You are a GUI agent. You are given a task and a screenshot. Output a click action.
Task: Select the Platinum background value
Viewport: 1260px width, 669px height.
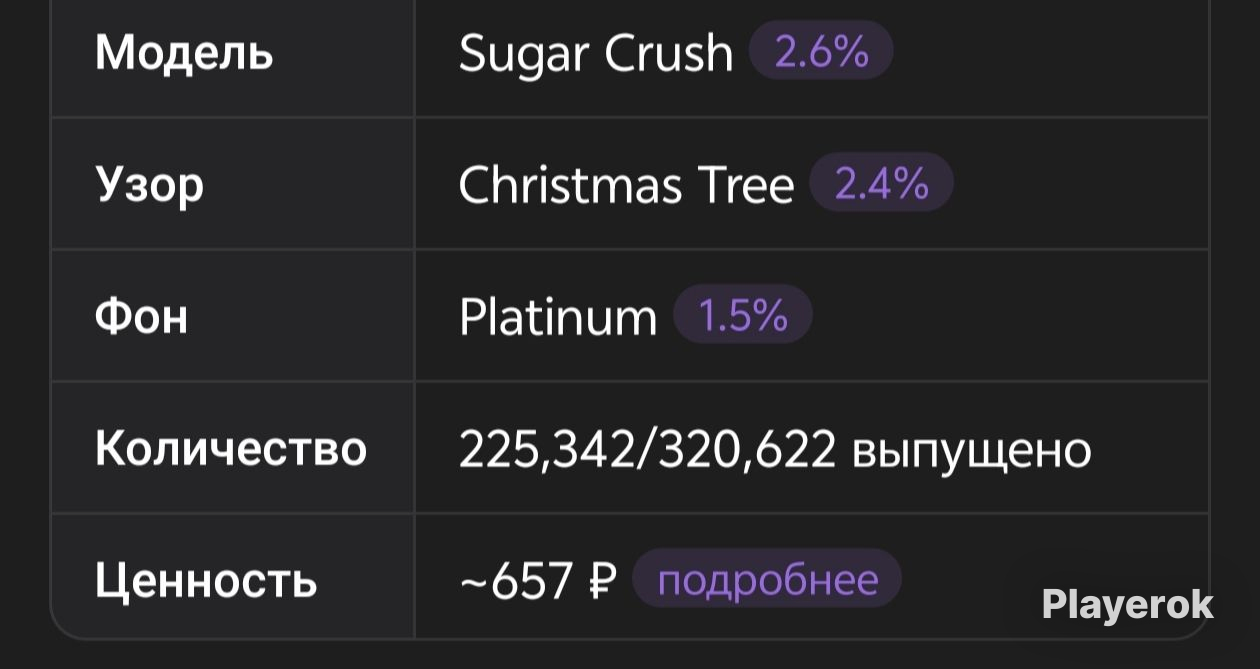(558, 317)
